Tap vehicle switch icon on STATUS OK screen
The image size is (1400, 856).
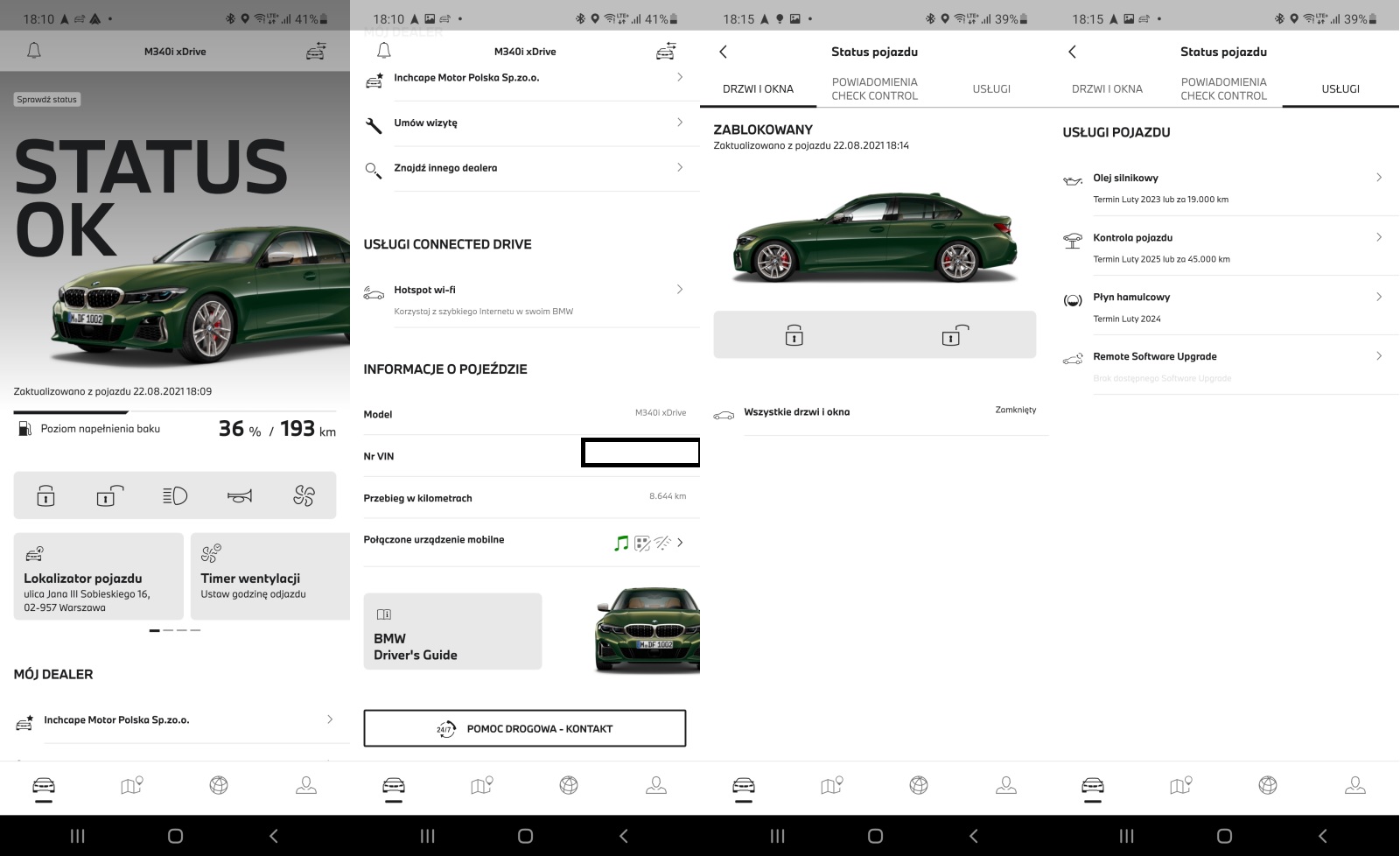[316, 52]
